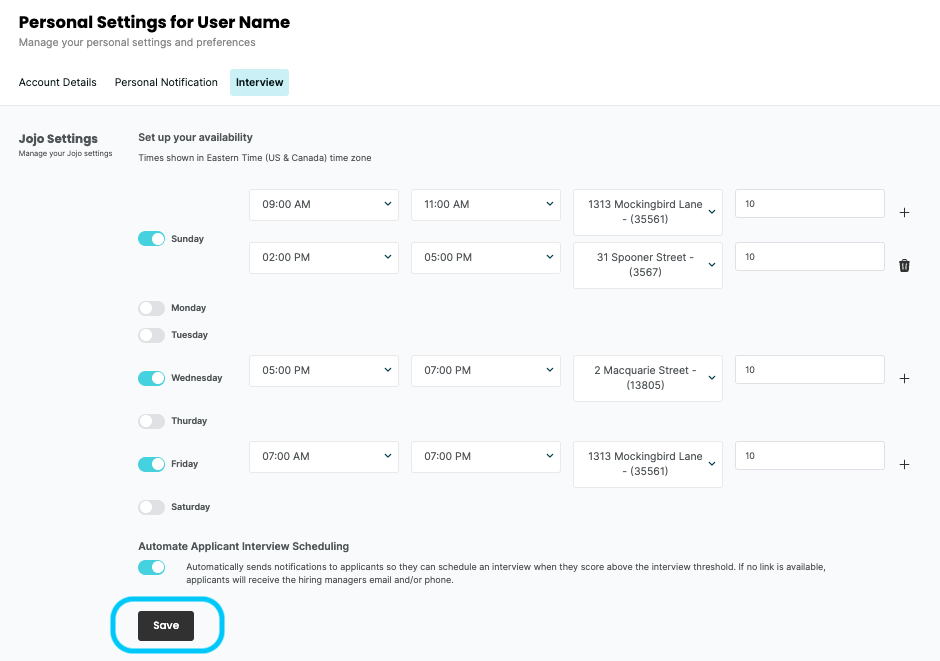Switch to the Account Details tab
This screenshot has height=661, width=940.
coord(57,82)
